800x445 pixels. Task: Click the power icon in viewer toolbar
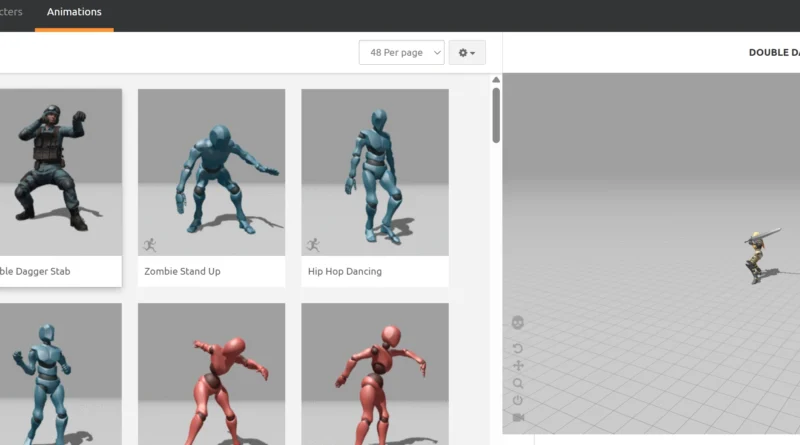(x=518, y=400)
